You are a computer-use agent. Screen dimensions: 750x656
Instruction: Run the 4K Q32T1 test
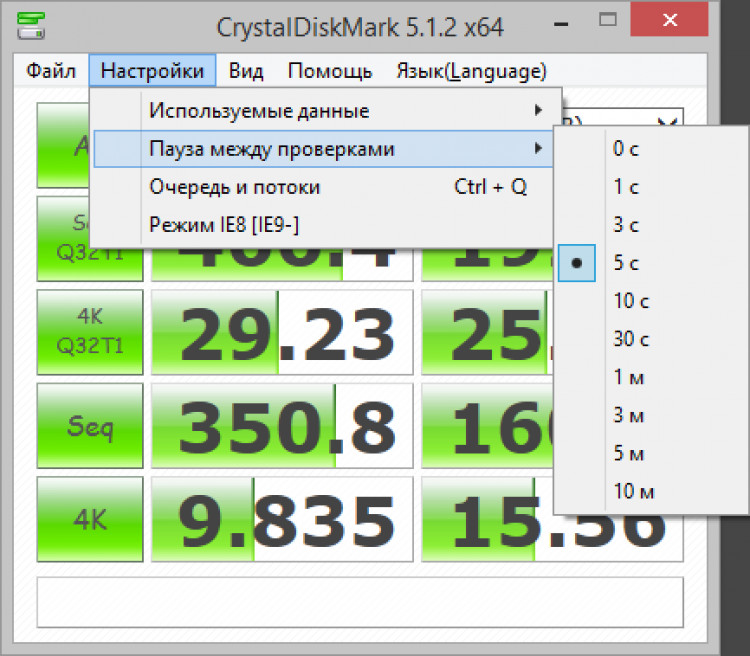click(x=90, y=332)
